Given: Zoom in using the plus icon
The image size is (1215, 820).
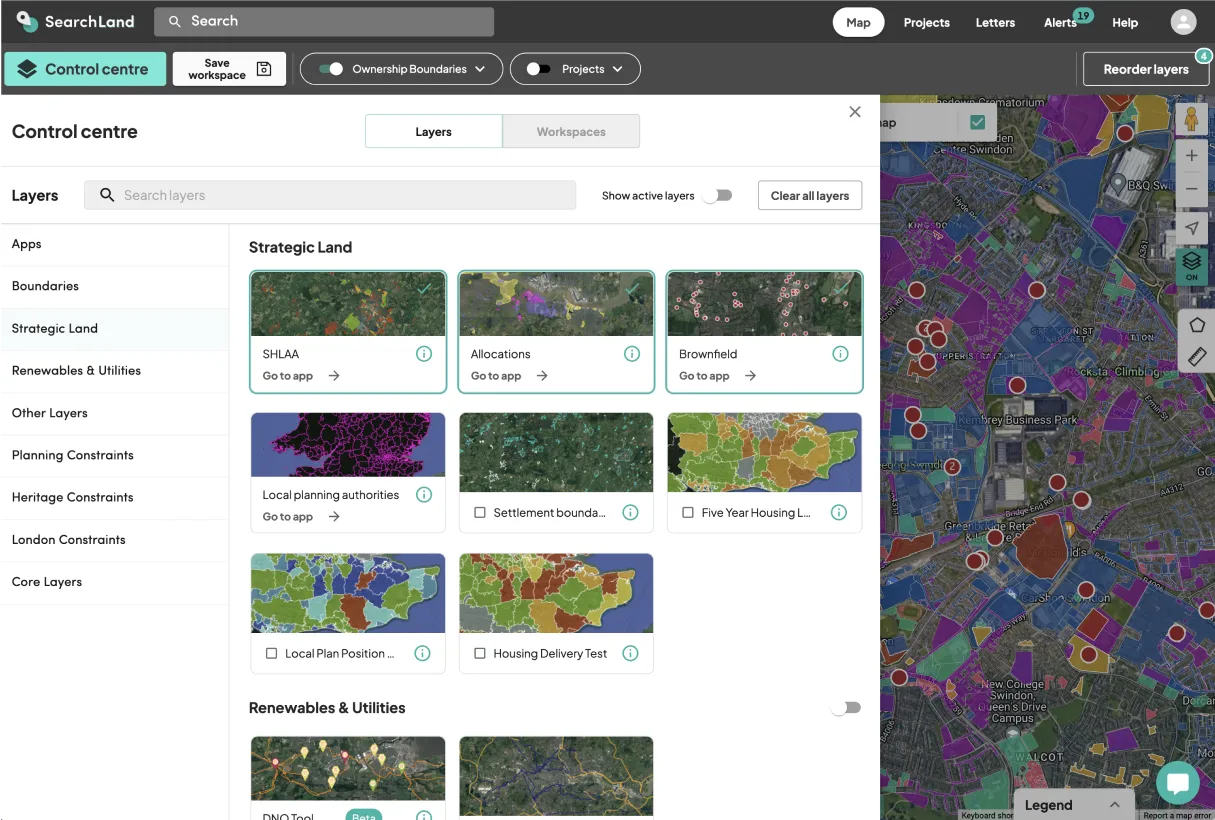Looking at the screenshot, I should pyautogui.click(x=1191, y=154).
